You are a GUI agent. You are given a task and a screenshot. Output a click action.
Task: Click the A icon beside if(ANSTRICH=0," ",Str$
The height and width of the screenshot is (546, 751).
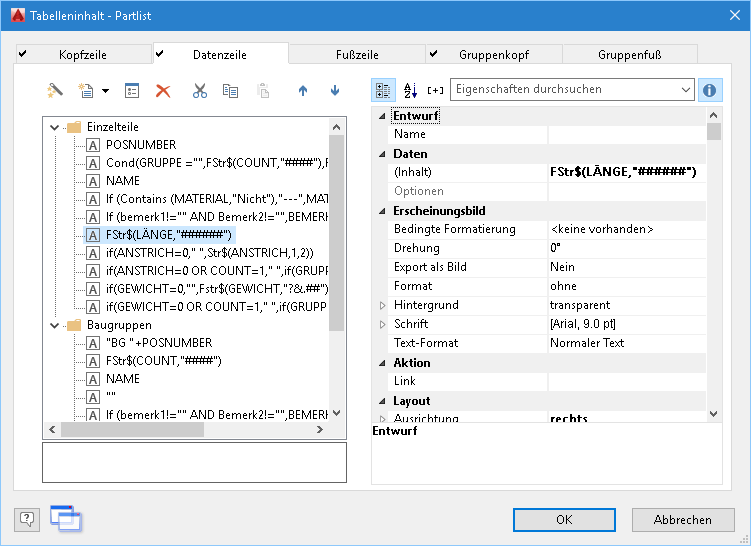[x=93, y=253]
